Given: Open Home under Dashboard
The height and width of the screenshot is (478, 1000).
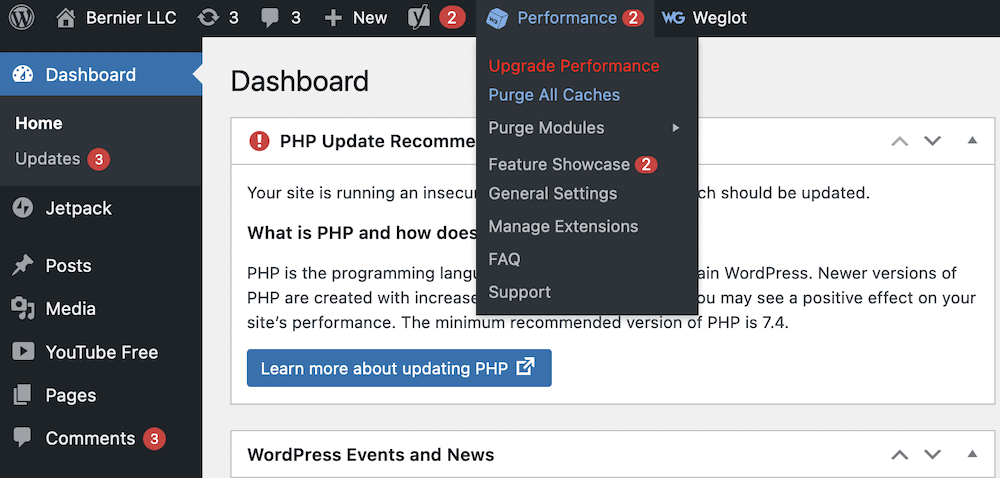Looking at the screenshot, I should pyautogui.click(x=39, y=123).
